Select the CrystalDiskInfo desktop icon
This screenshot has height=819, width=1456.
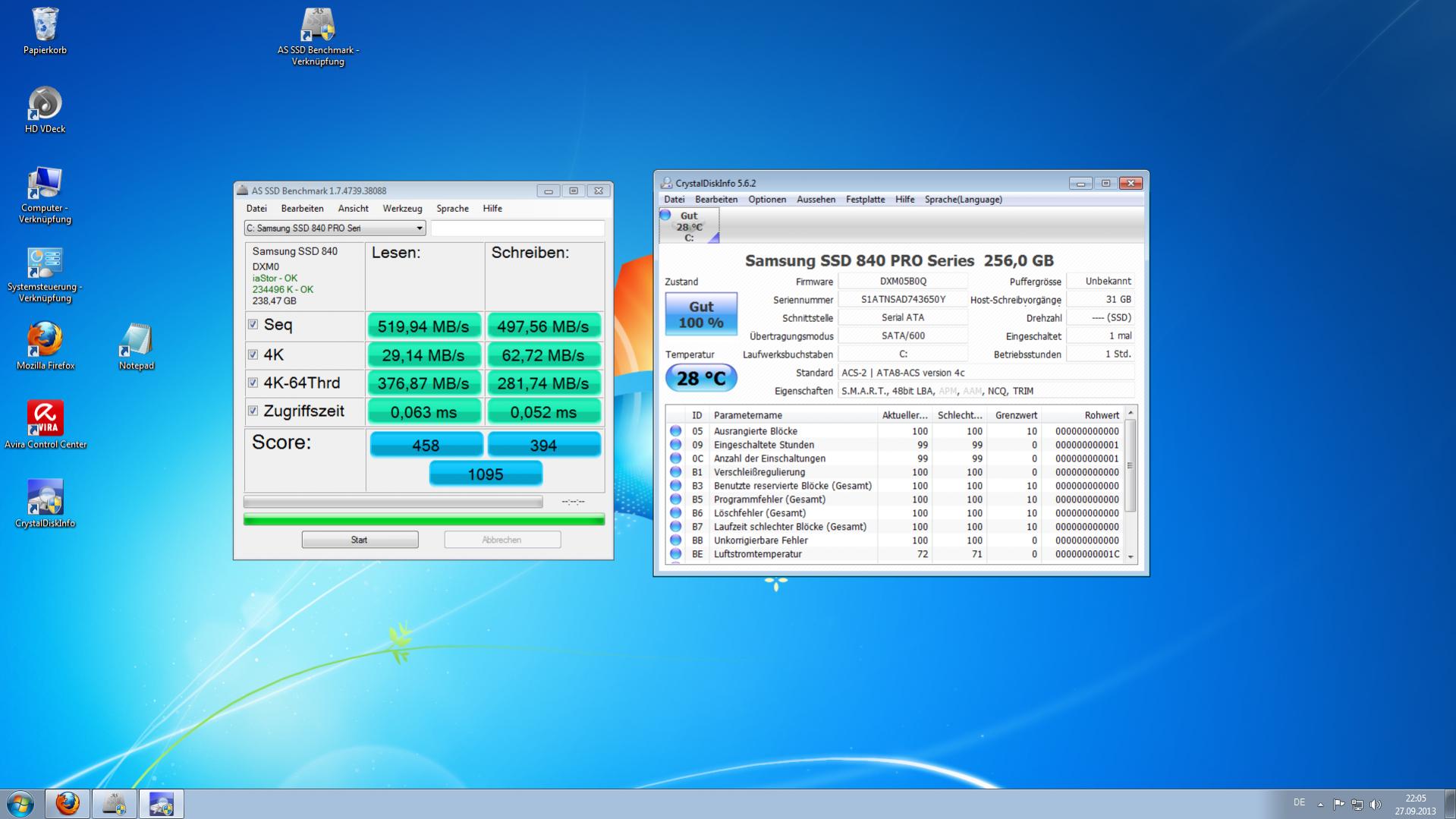pyautogui.click(x=45, y=504)
